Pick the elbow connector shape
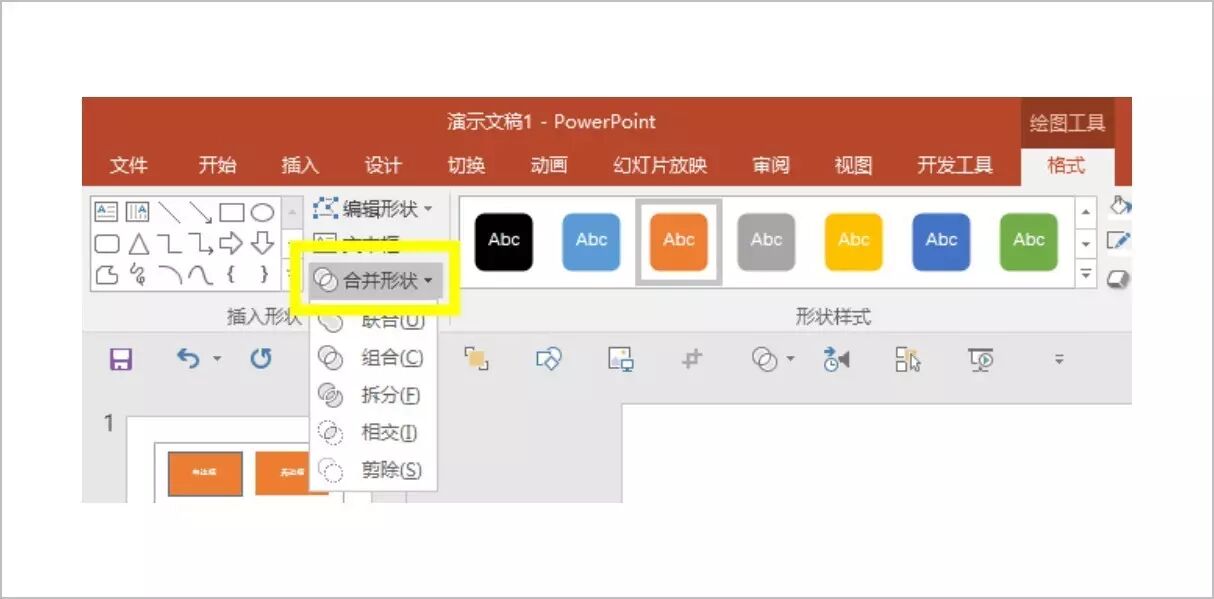Screen dimensions: 1214x599 (169, 243)
